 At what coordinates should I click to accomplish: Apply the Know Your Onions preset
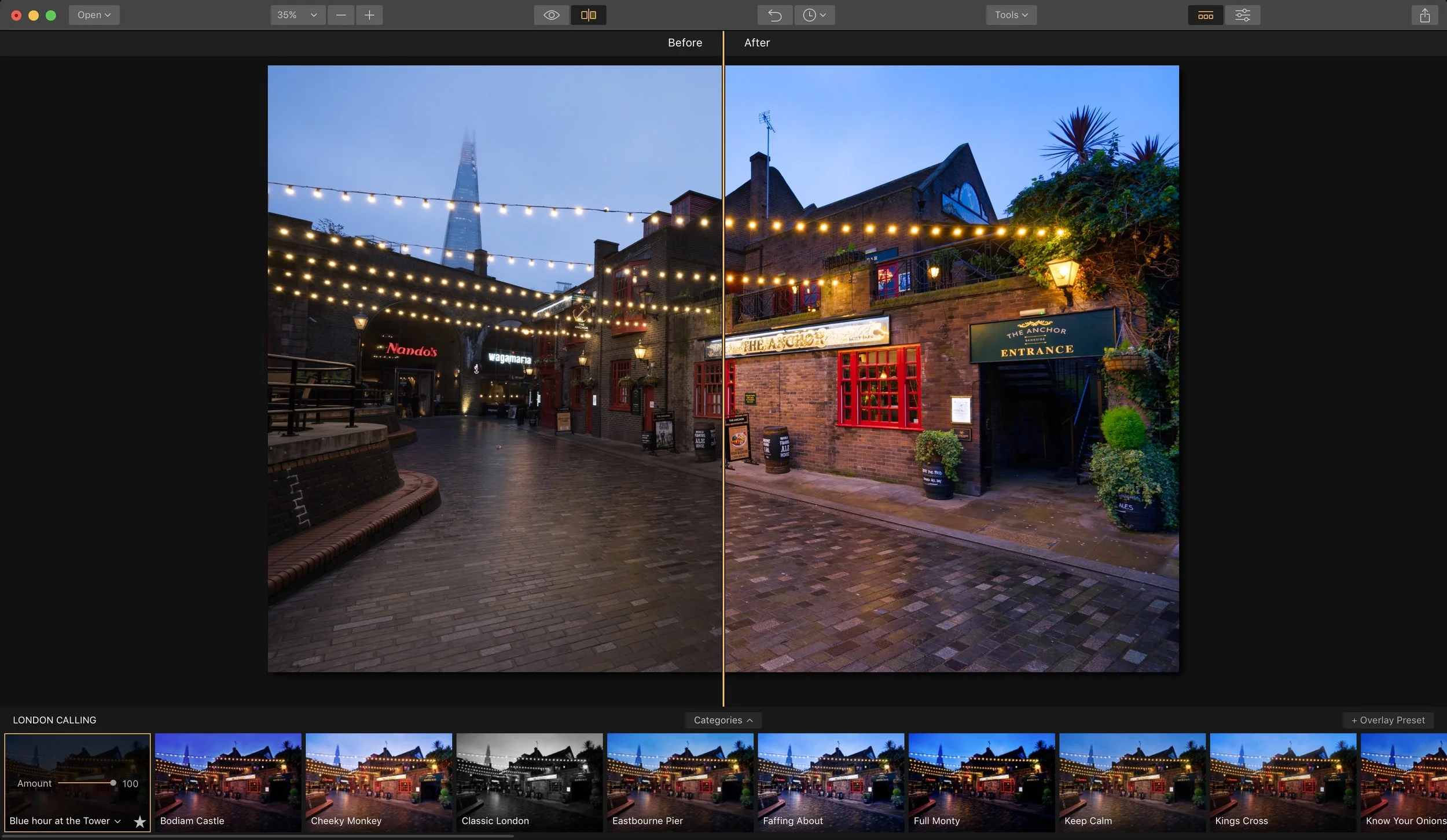[x=1404, y=783]
